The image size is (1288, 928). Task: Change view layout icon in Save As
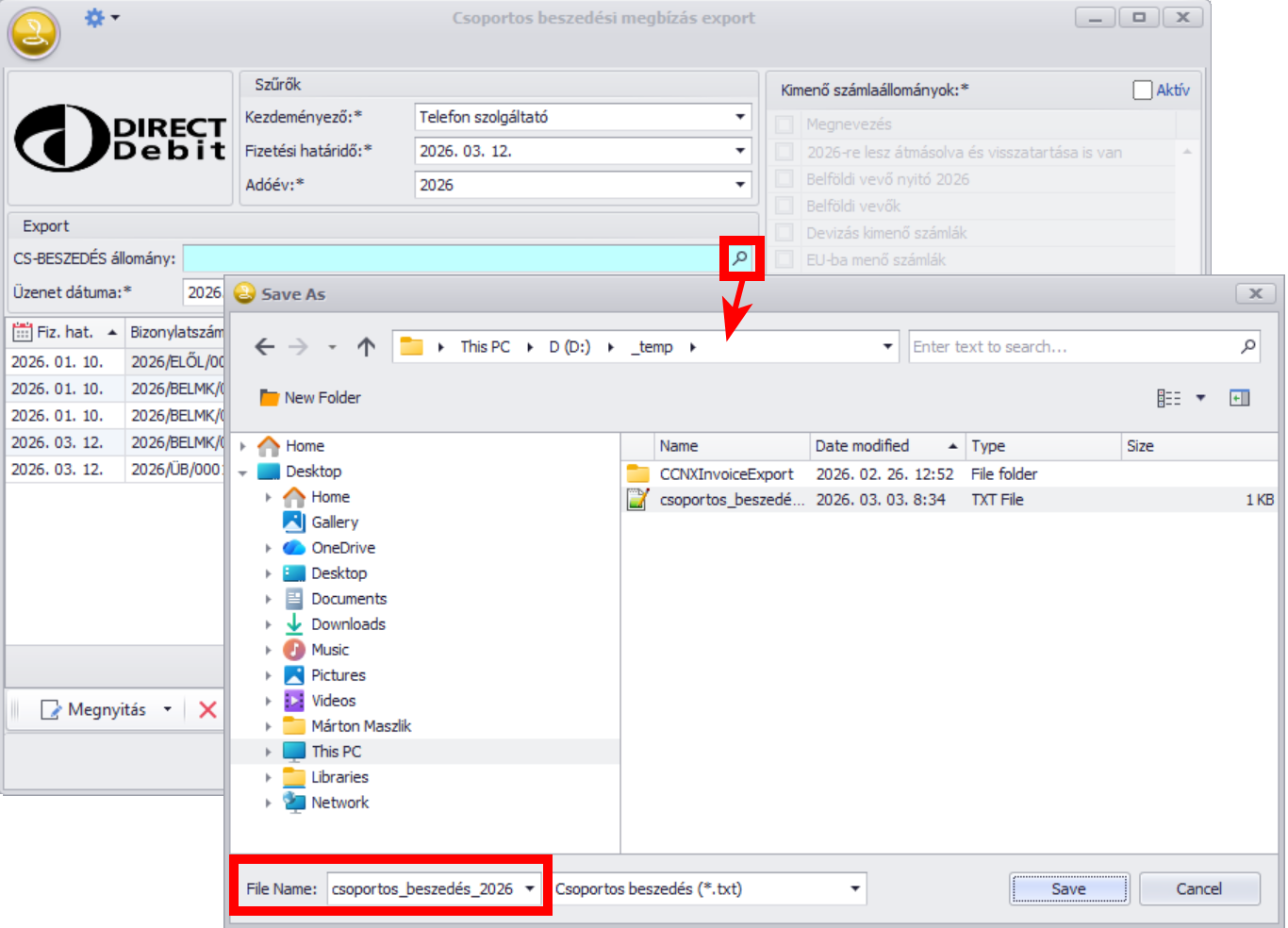tap(1168, 398)
